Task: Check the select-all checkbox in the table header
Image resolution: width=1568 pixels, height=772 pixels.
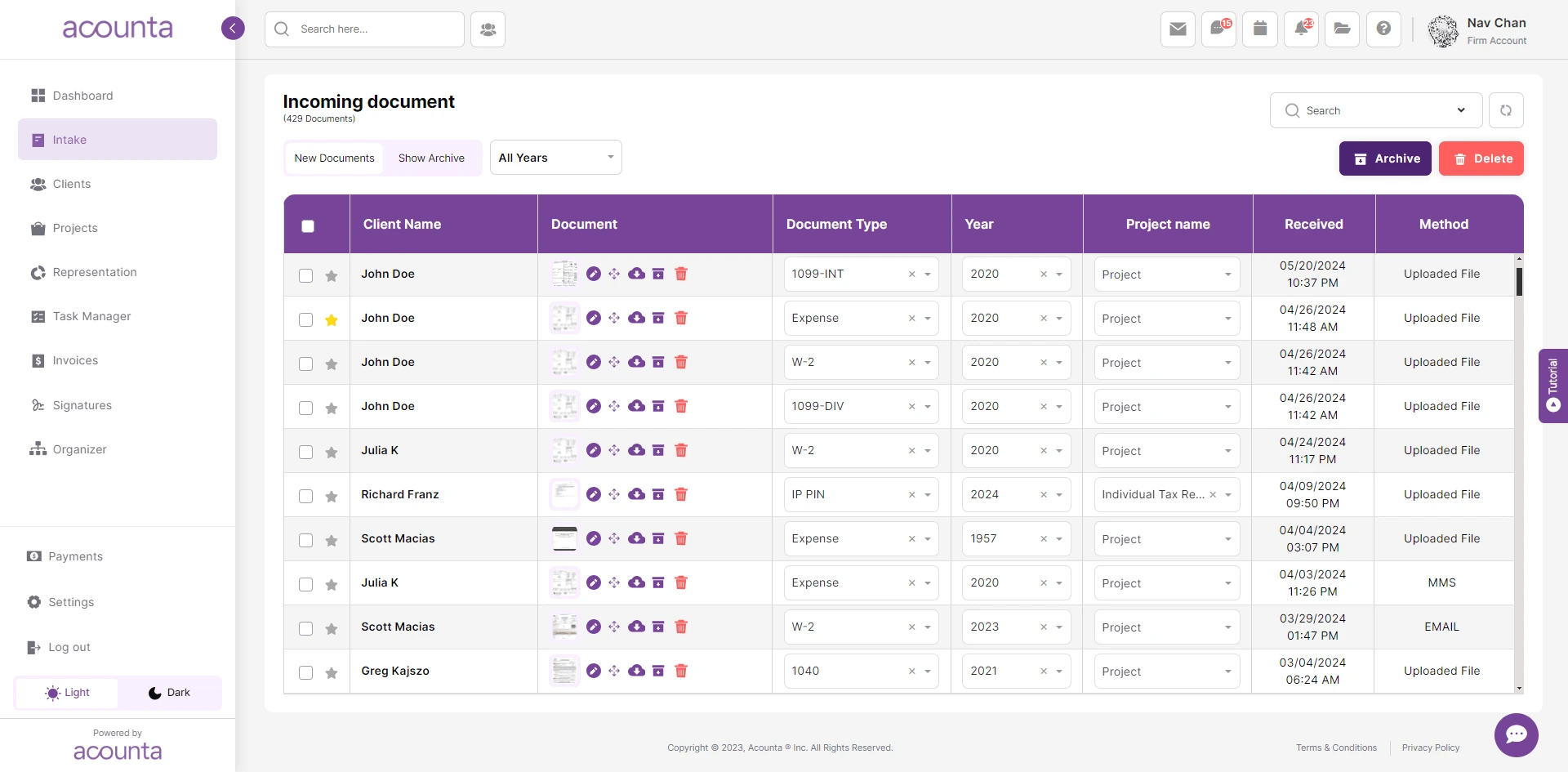Action: 308,225
